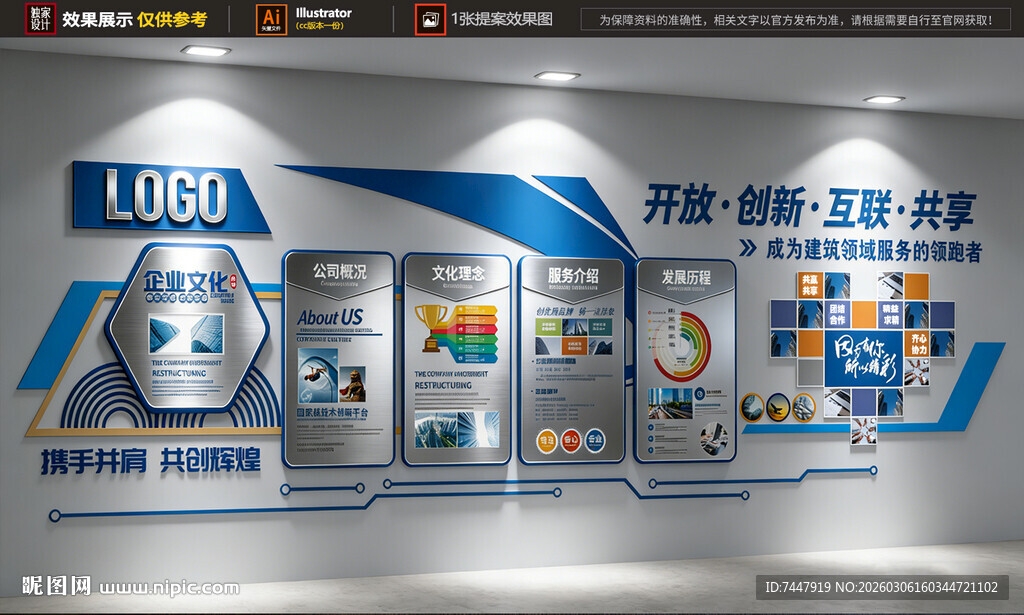1024x615 pixels.
Task: Click the city street photo in 发展历程 panel
Action: click(x=669, y=403)
